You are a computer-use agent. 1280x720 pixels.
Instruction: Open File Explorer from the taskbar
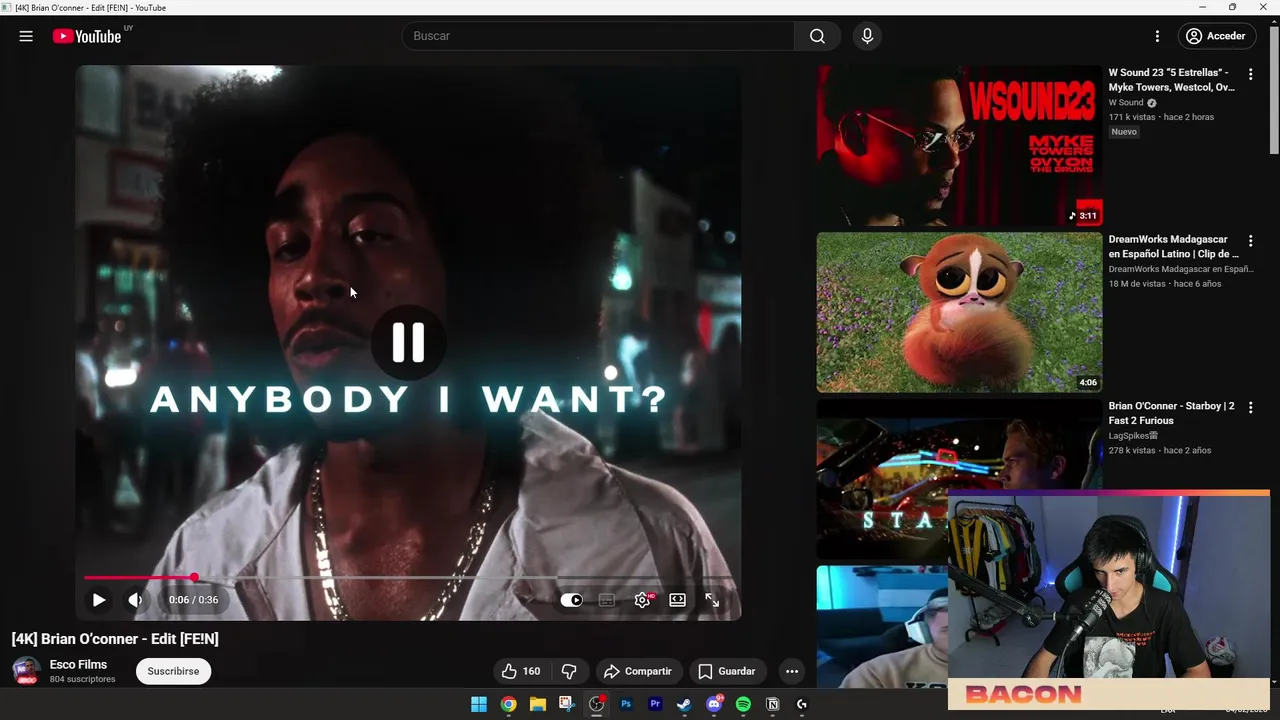point(538,704)
